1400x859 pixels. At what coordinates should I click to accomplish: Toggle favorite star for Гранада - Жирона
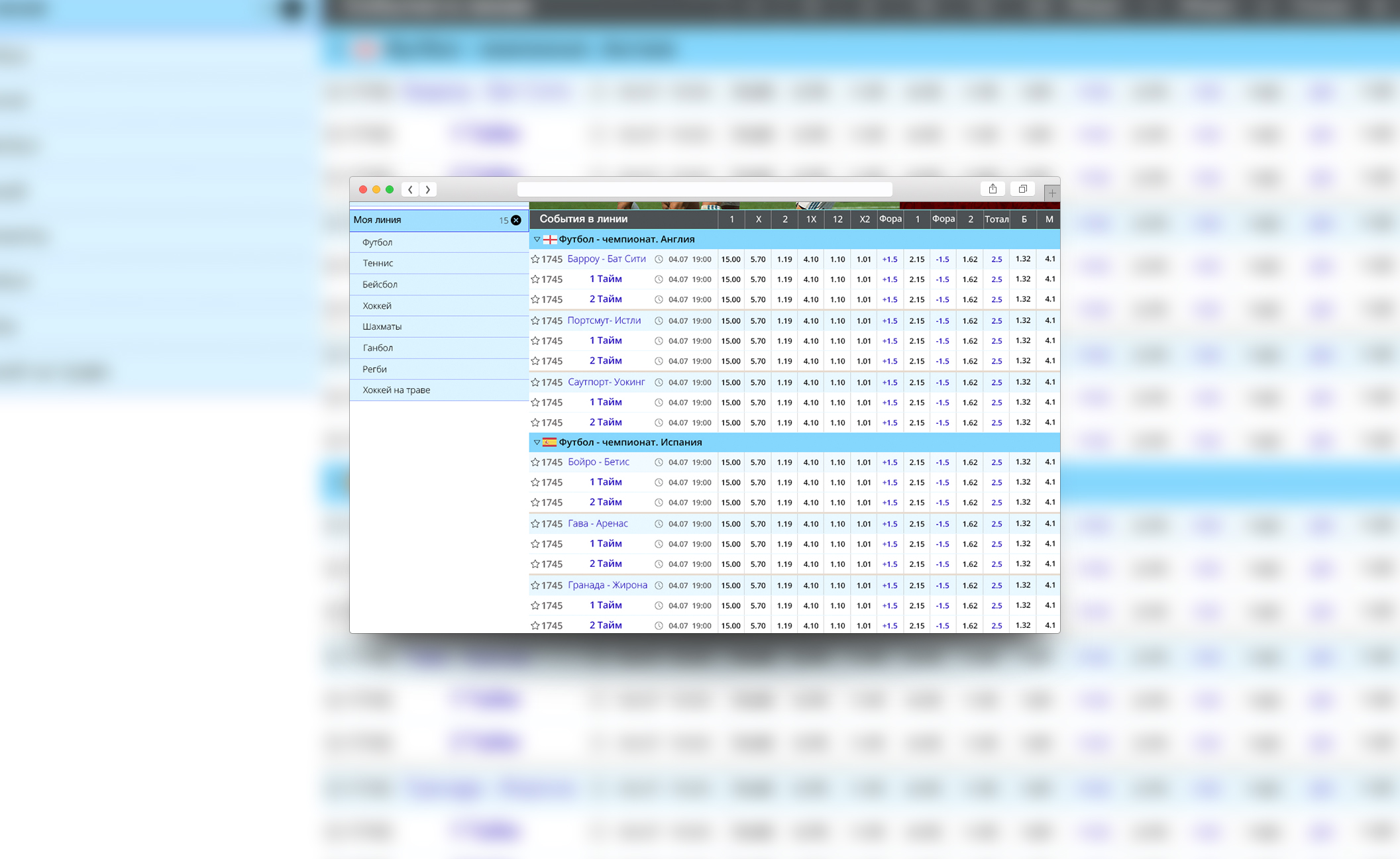535,585
